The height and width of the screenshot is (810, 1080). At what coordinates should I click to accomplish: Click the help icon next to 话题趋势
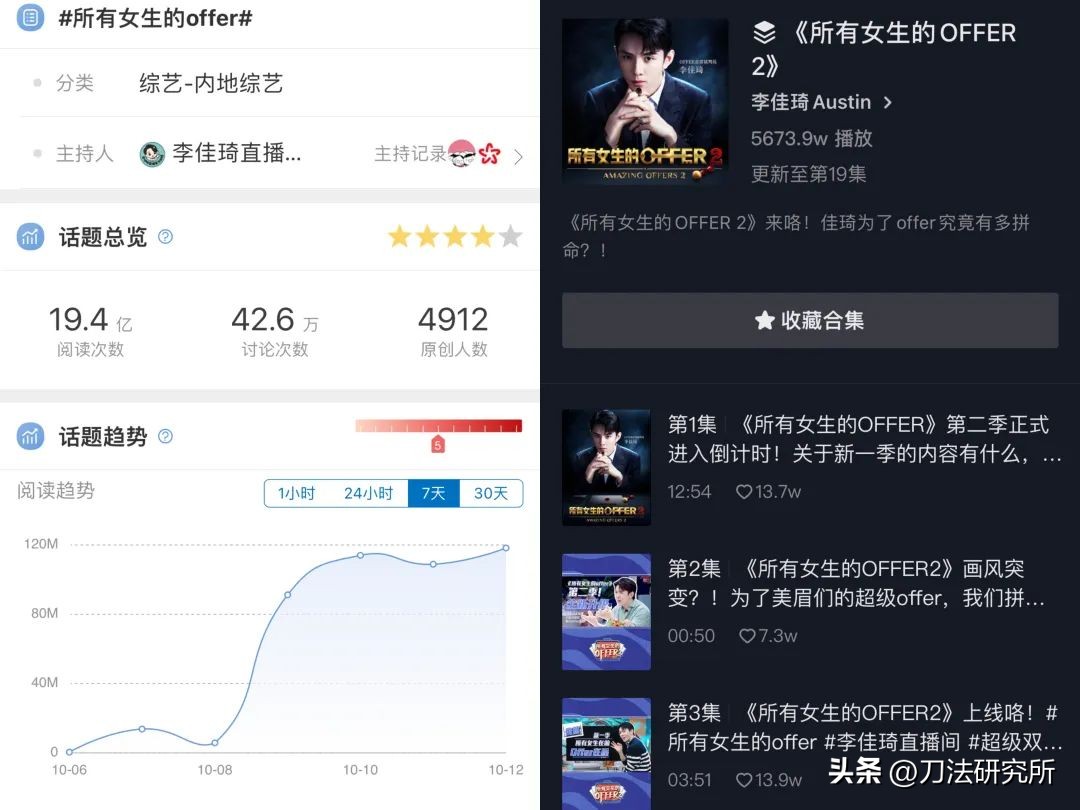click(x=165, y=436)
